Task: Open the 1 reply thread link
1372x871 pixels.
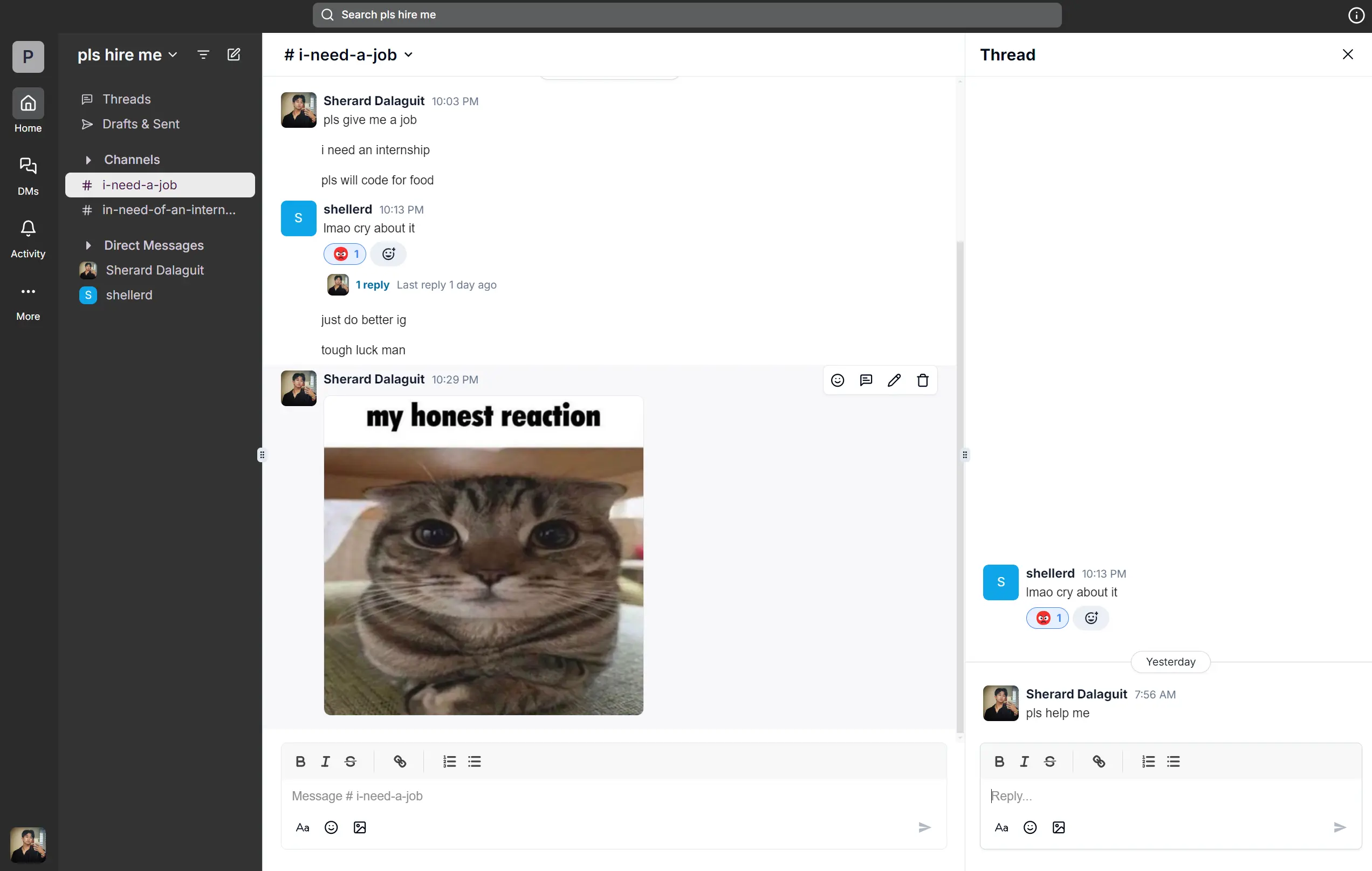Action: (x=372, y=285)
